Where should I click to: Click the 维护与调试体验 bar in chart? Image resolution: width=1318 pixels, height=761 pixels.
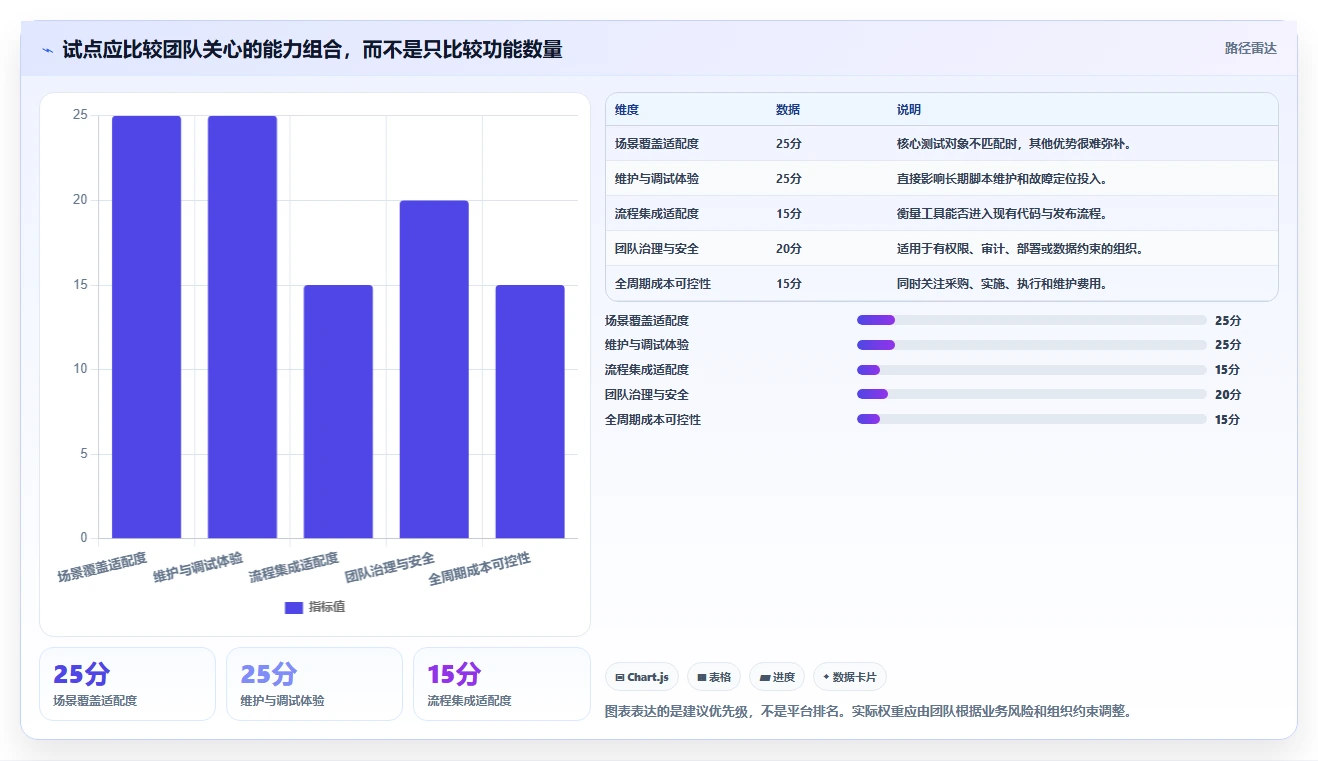click(242, 327)
